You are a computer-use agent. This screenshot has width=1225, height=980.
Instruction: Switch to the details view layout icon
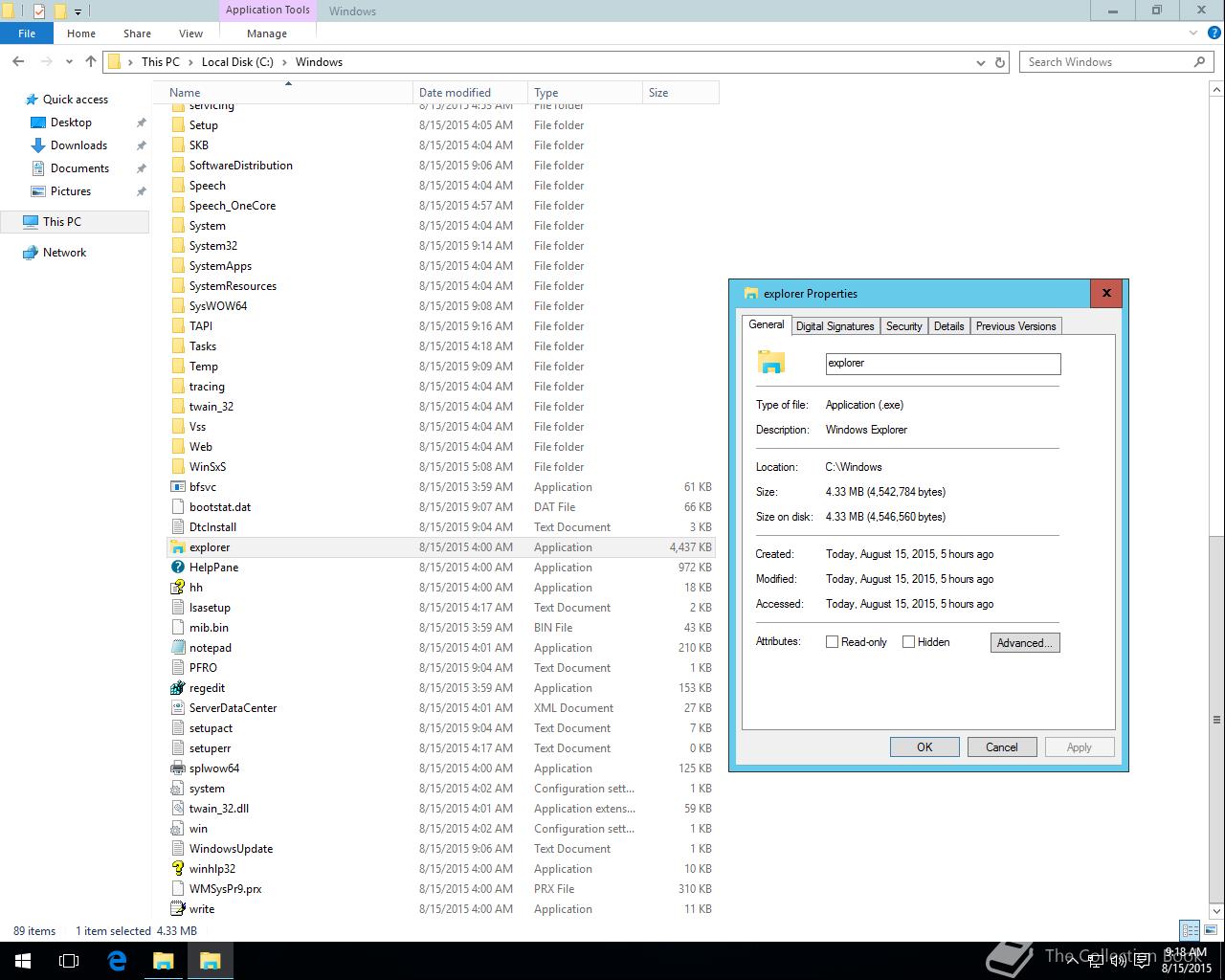(1190, 930)
